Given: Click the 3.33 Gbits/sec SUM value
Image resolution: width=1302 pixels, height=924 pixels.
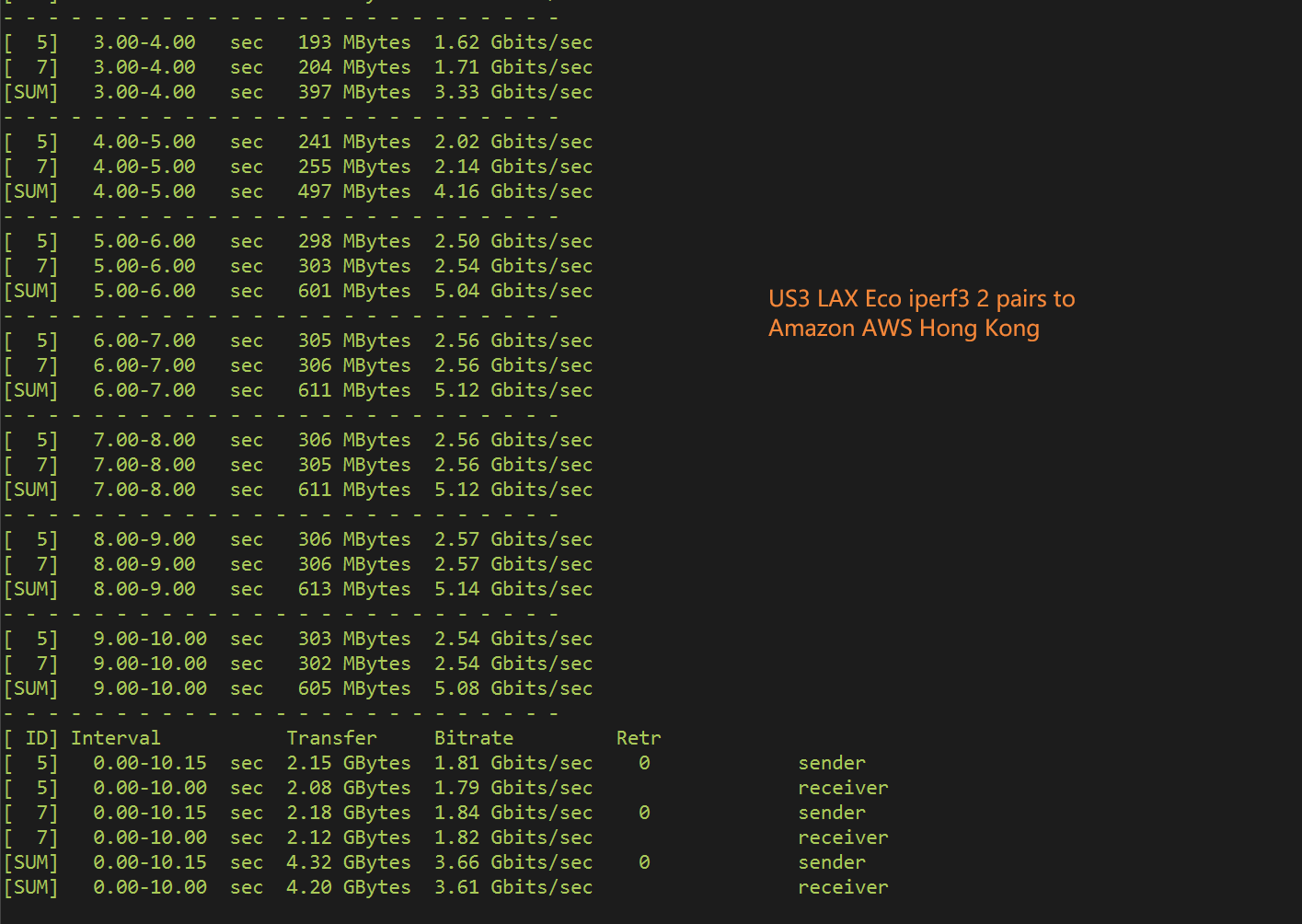Looking at the screenshot, I should pos(513,92).
